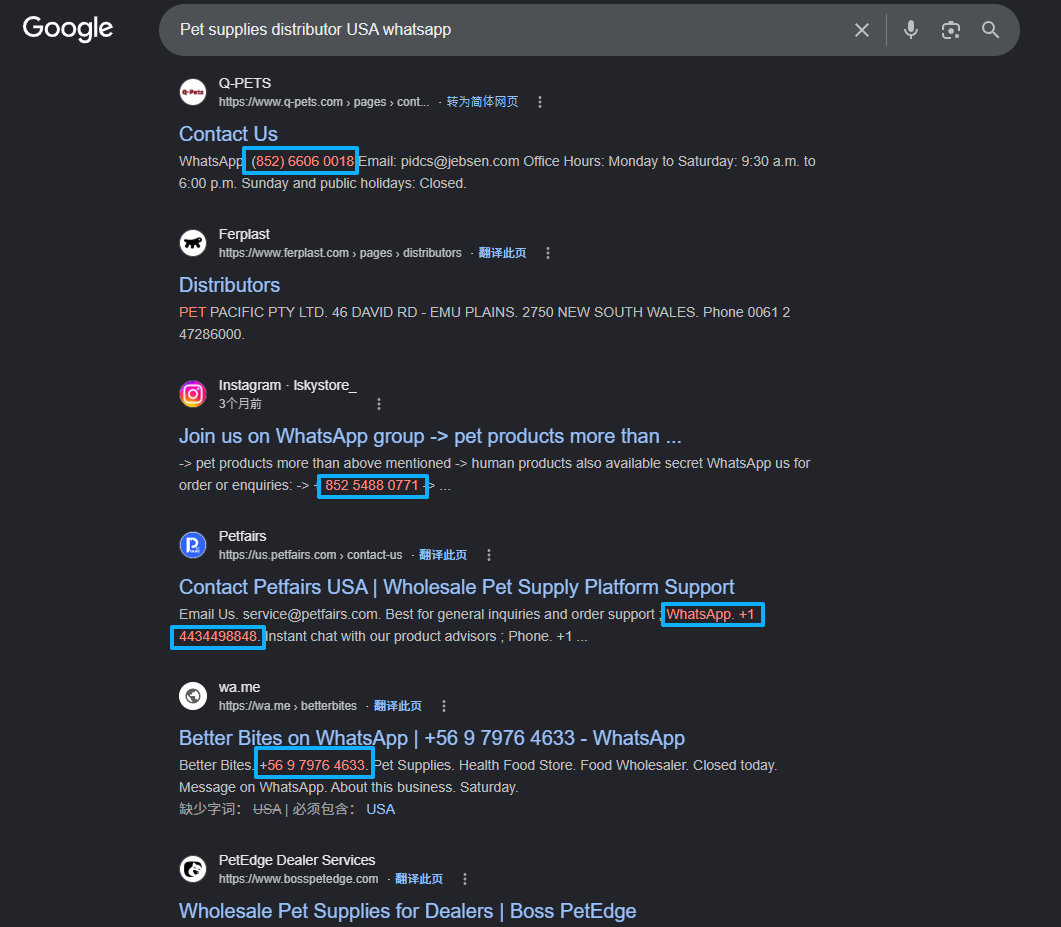Click 翻译此页 link for Petfairs

click(443, 555)
